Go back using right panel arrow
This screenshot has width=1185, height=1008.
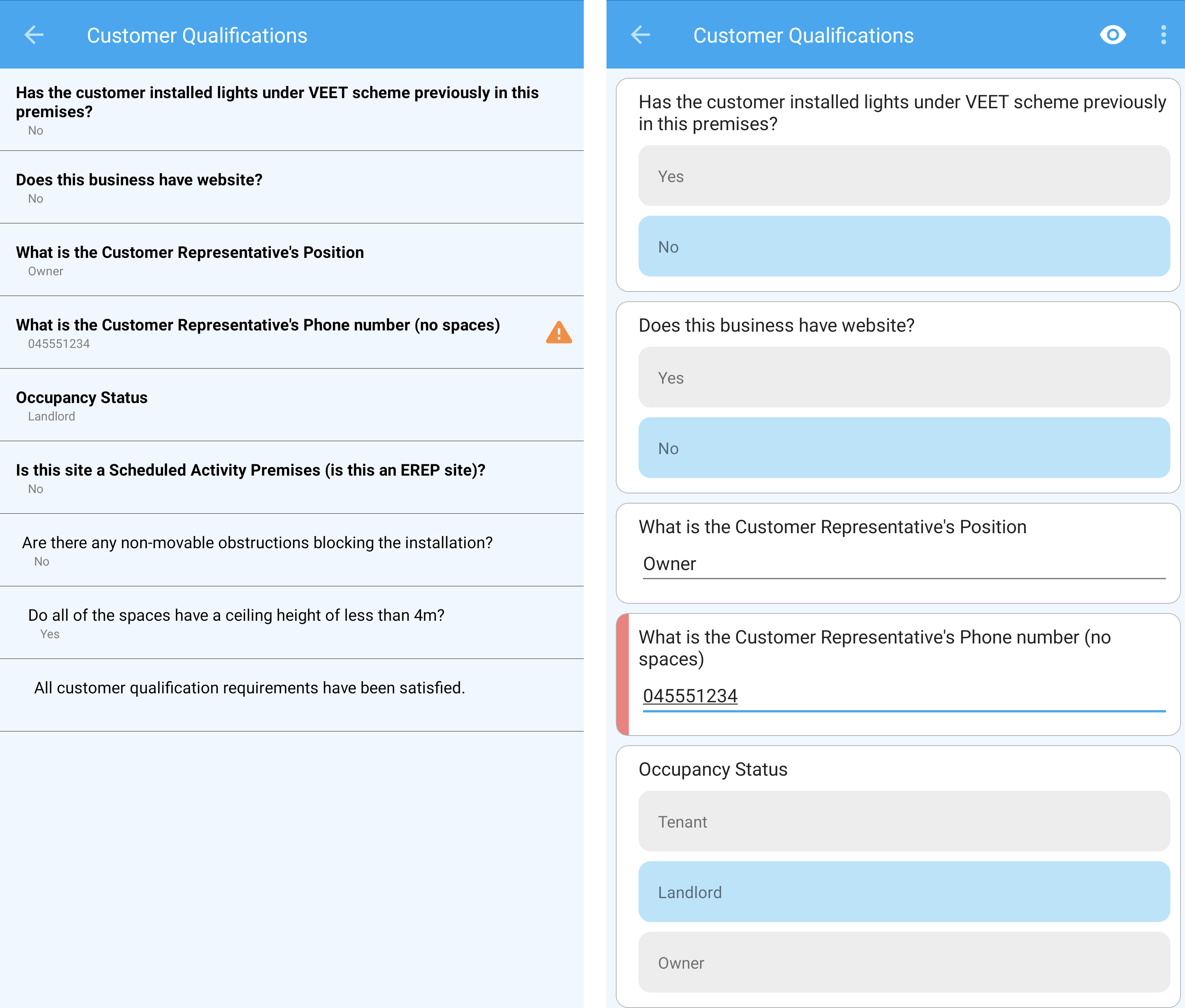pos(641,35)
